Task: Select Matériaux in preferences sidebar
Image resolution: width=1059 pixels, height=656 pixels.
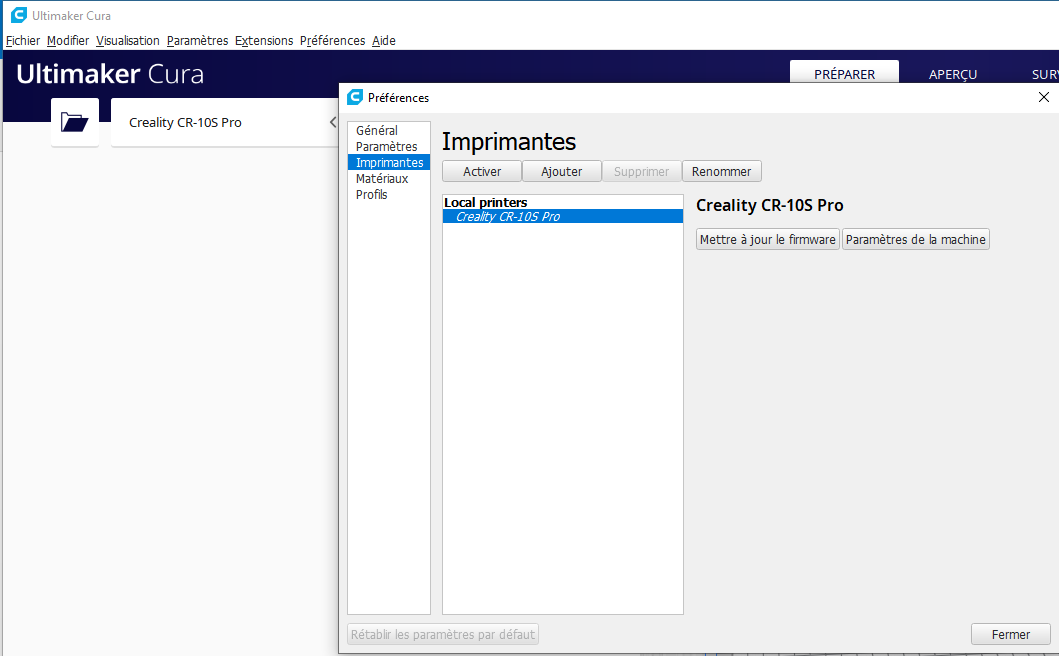Action: [x=389, y=178]
